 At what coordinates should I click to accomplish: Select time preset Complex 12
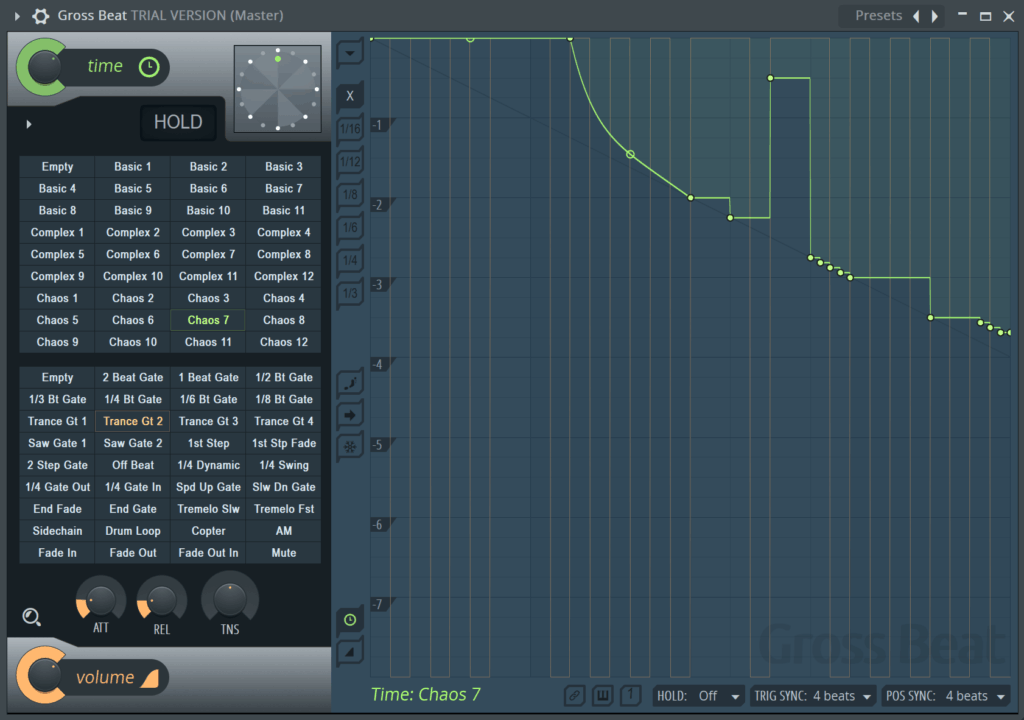pyautogui.click(x=283, y=276)
